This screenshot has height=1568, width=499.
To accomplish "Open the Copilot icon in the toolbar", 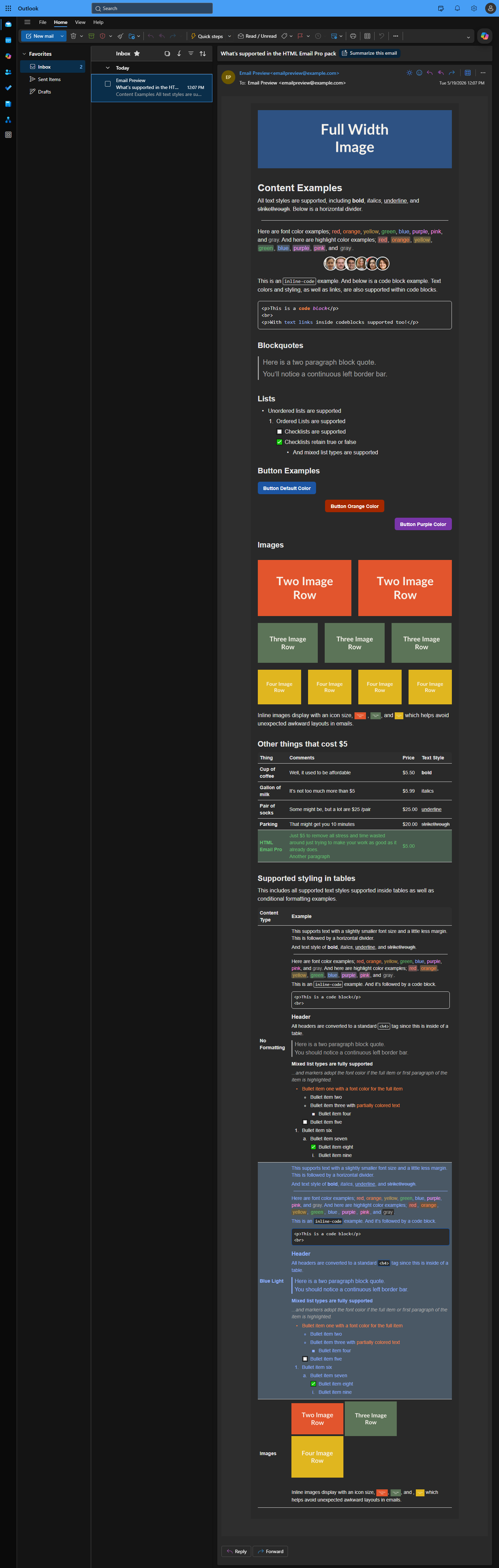I will 484,36.
